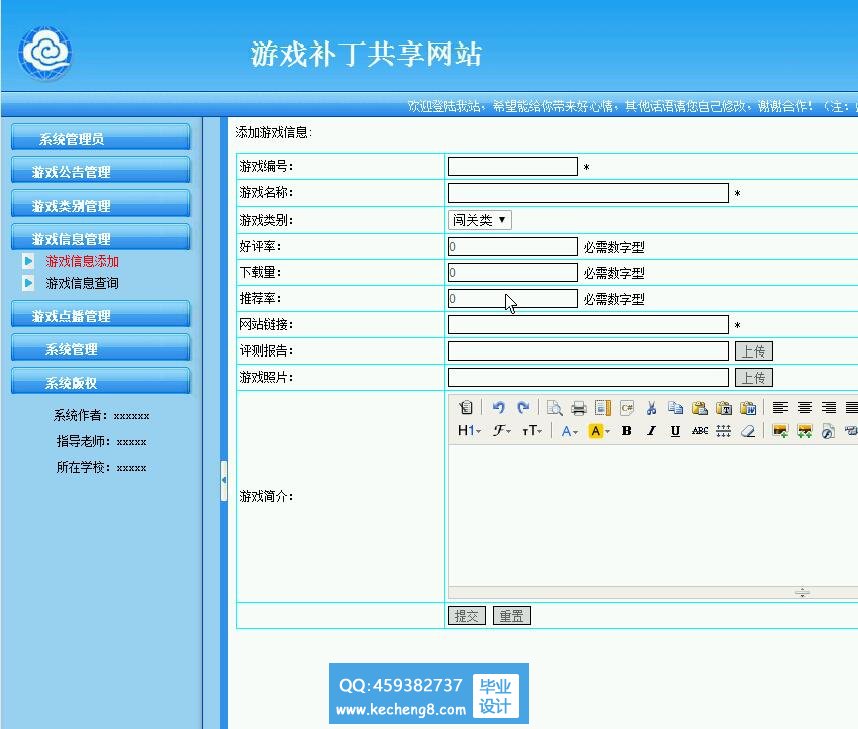
Task: Open H1 paragraph format dropdown
Action: pyautogui.click(x=469, y=431)
